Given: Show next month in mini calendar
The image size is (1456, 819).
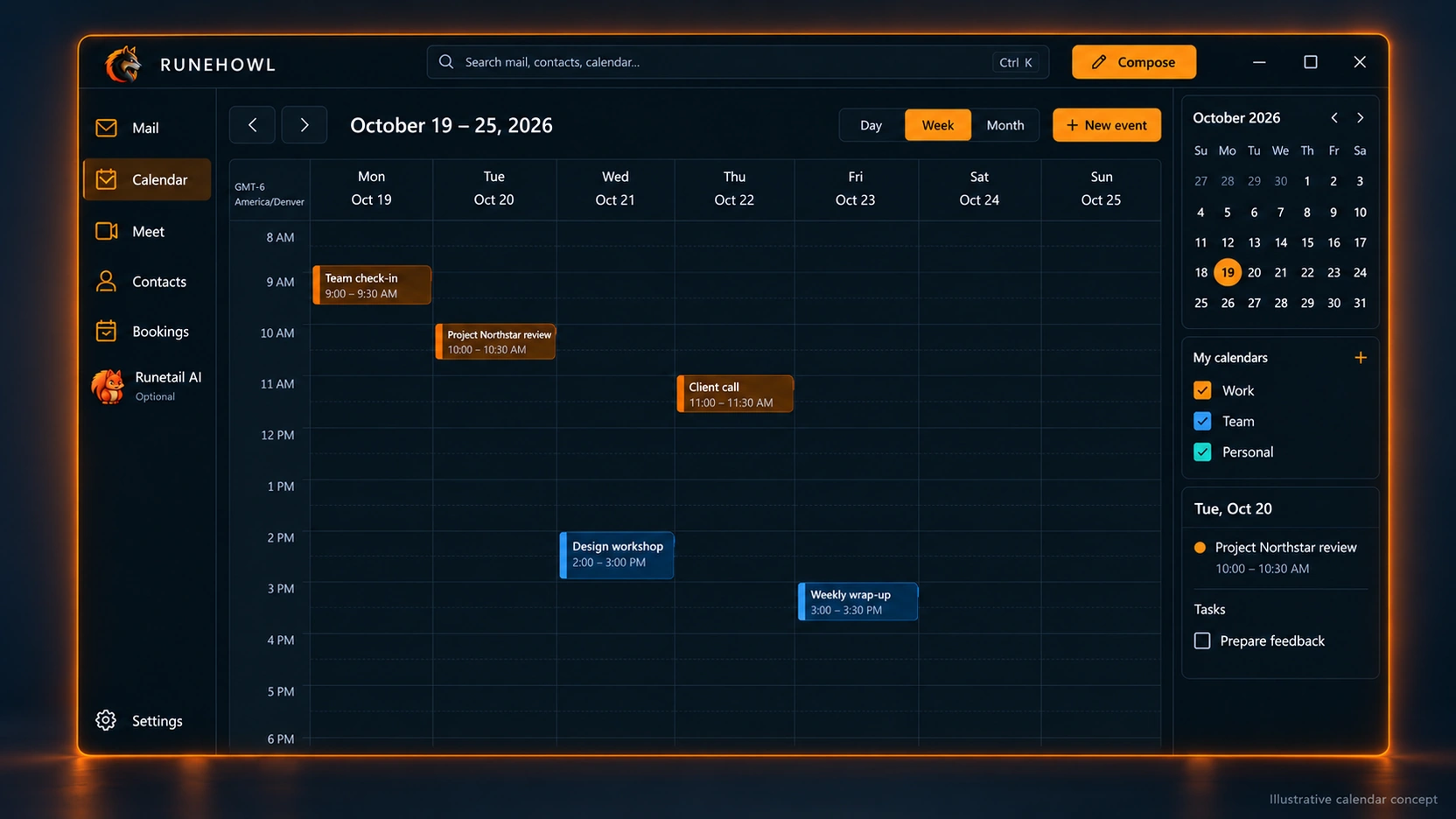Looking at the screenshot, I should tap(1360, 117).
